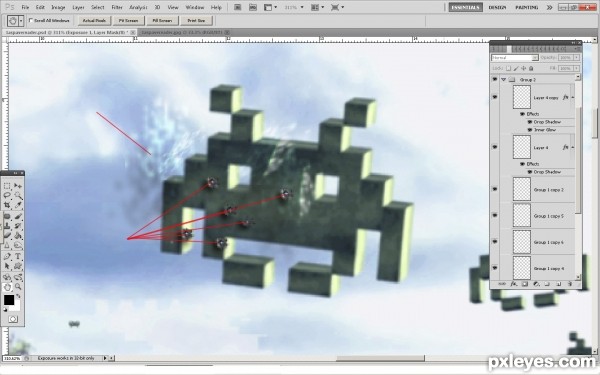Select the Spot Healing Brush tool
The height and width of the screenshot is (375, 600).
click(x=7, y=217)
